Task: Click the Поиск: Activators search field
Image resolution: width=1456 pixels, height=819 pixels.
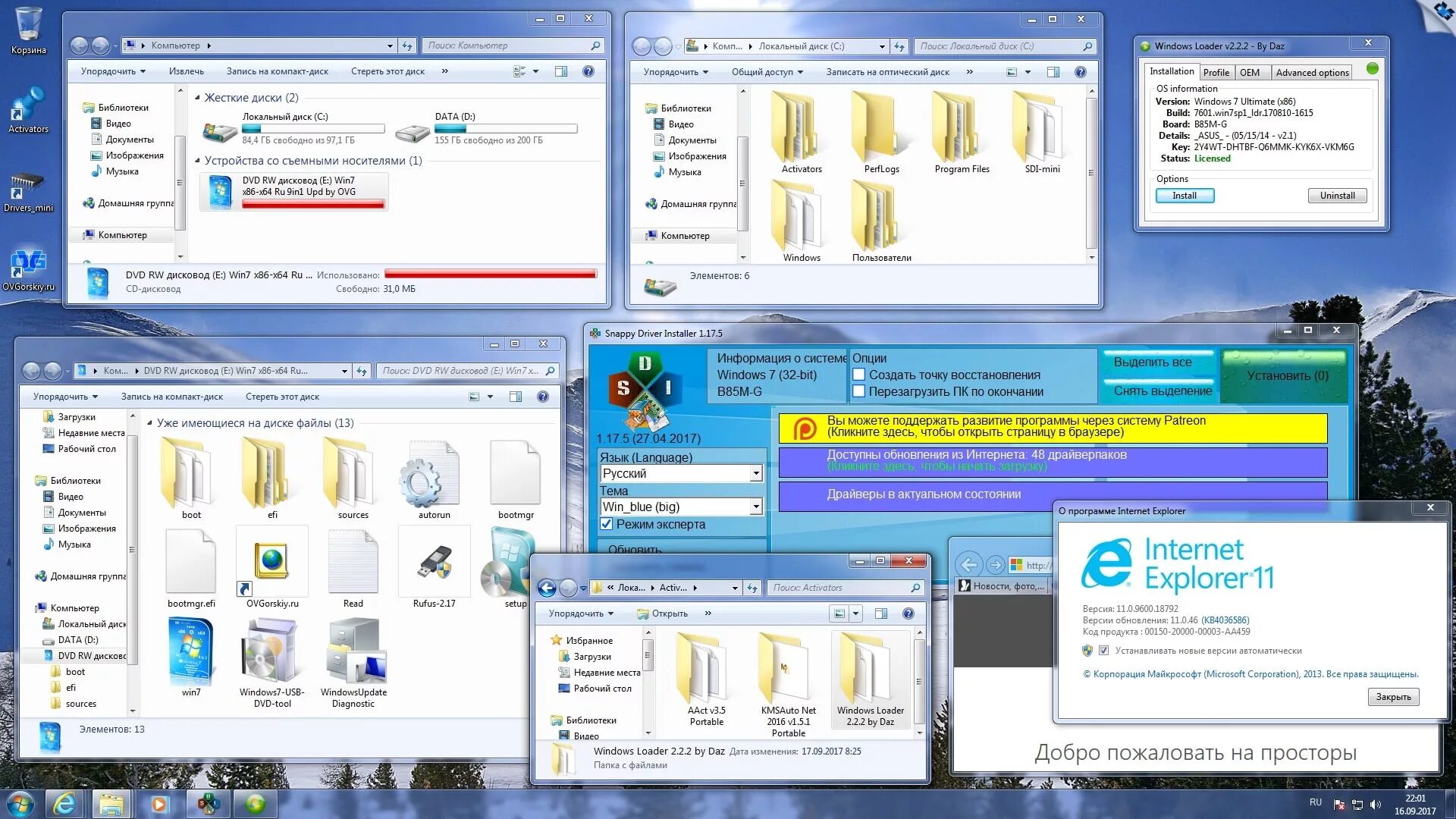Action: pyautogui.click(x=845, y=588)
